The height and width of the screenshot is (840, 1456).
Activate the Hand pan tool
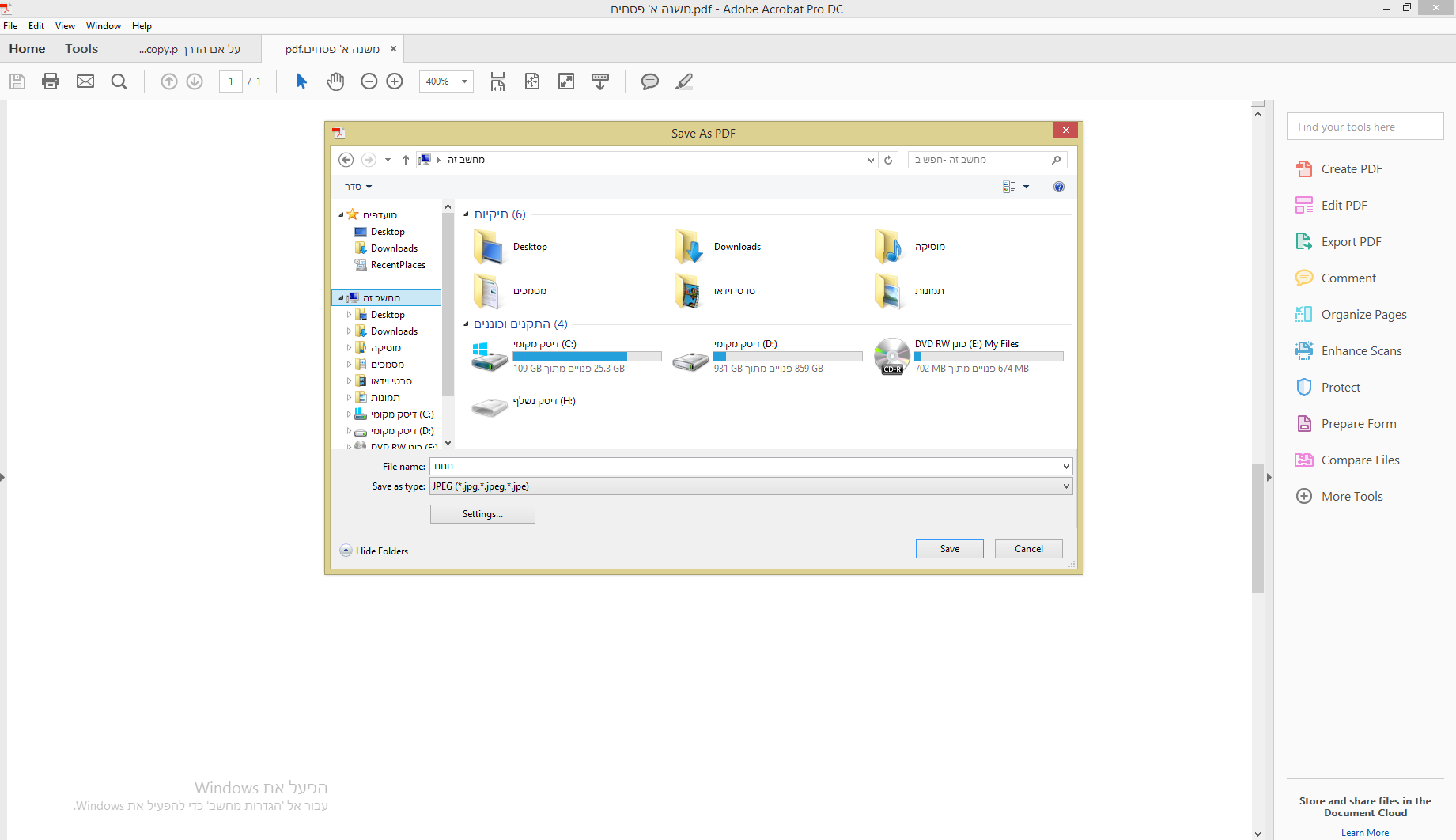(335, 81)
